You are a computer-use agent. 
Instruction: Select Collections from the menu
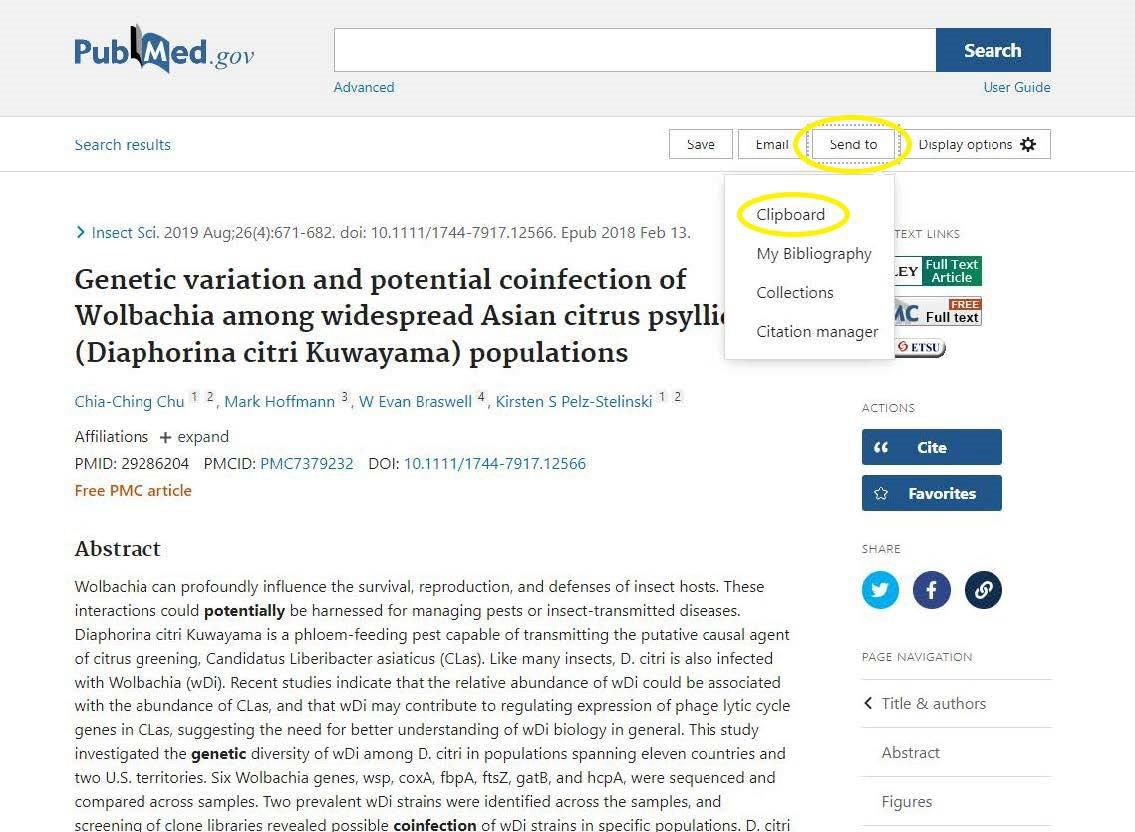pos(794,293)
